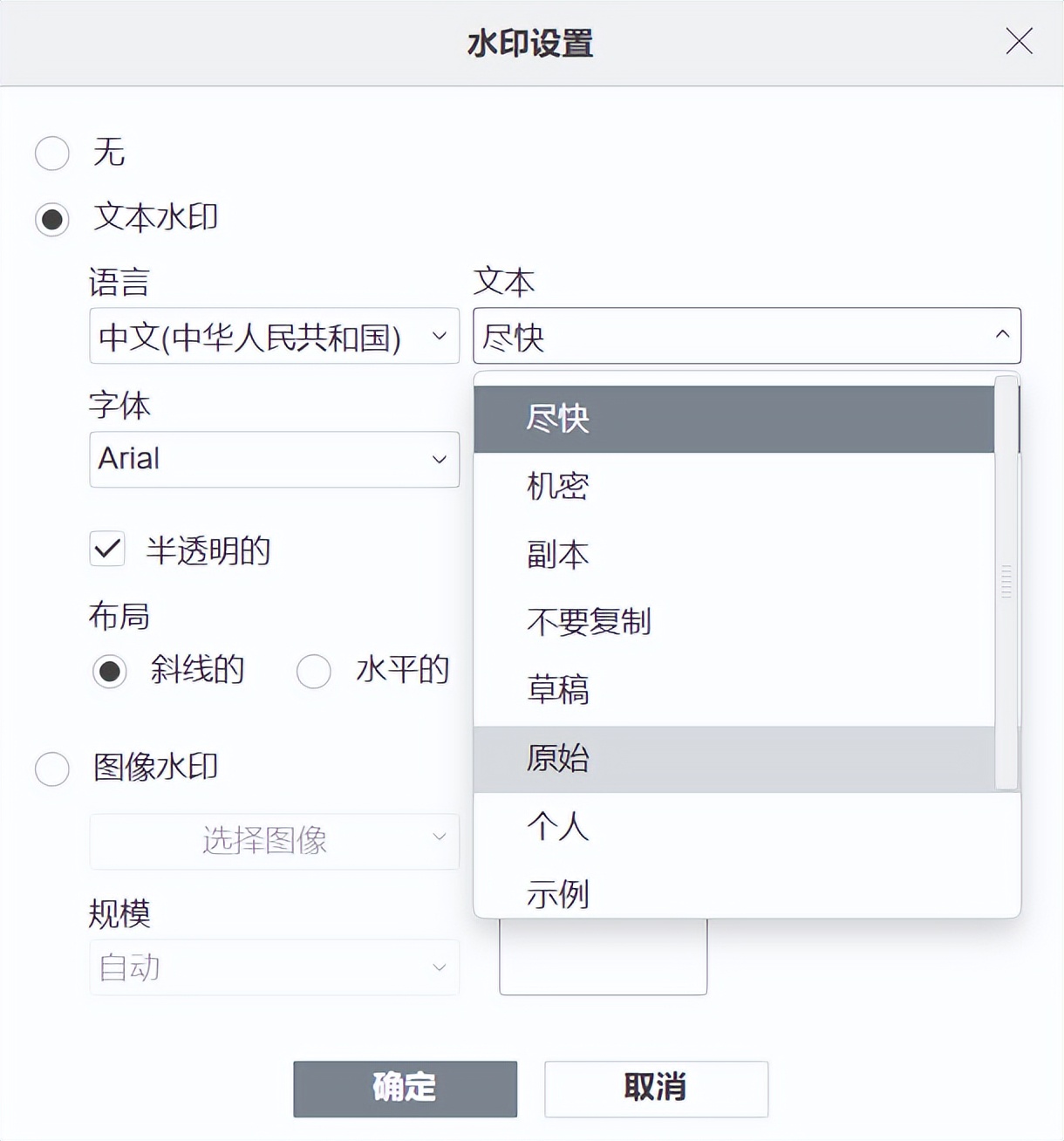Click the 取消 cancel button
1064x1141 pixels.
655,1088
